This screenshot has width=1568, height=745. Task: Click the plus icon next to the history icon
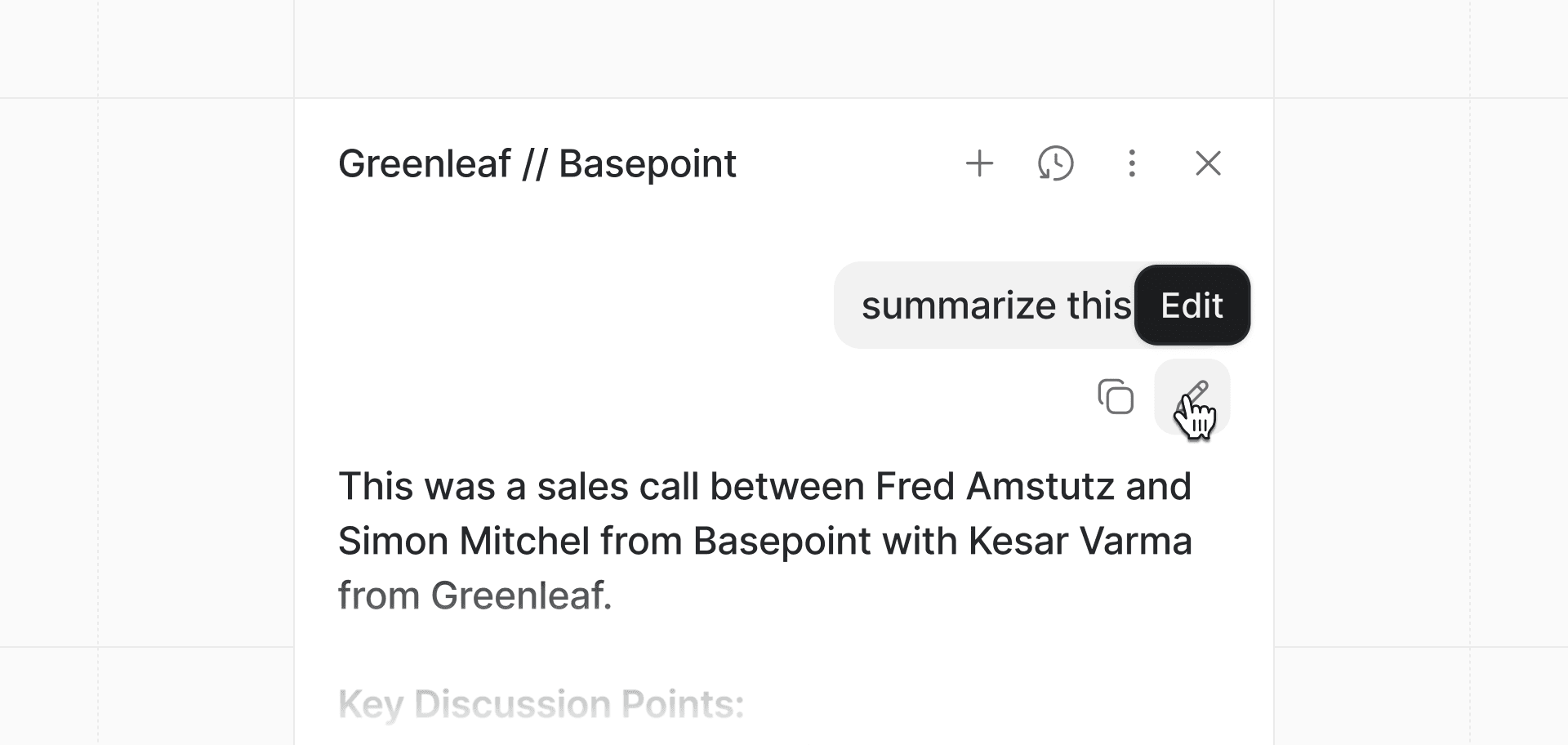tap(981, 163)
